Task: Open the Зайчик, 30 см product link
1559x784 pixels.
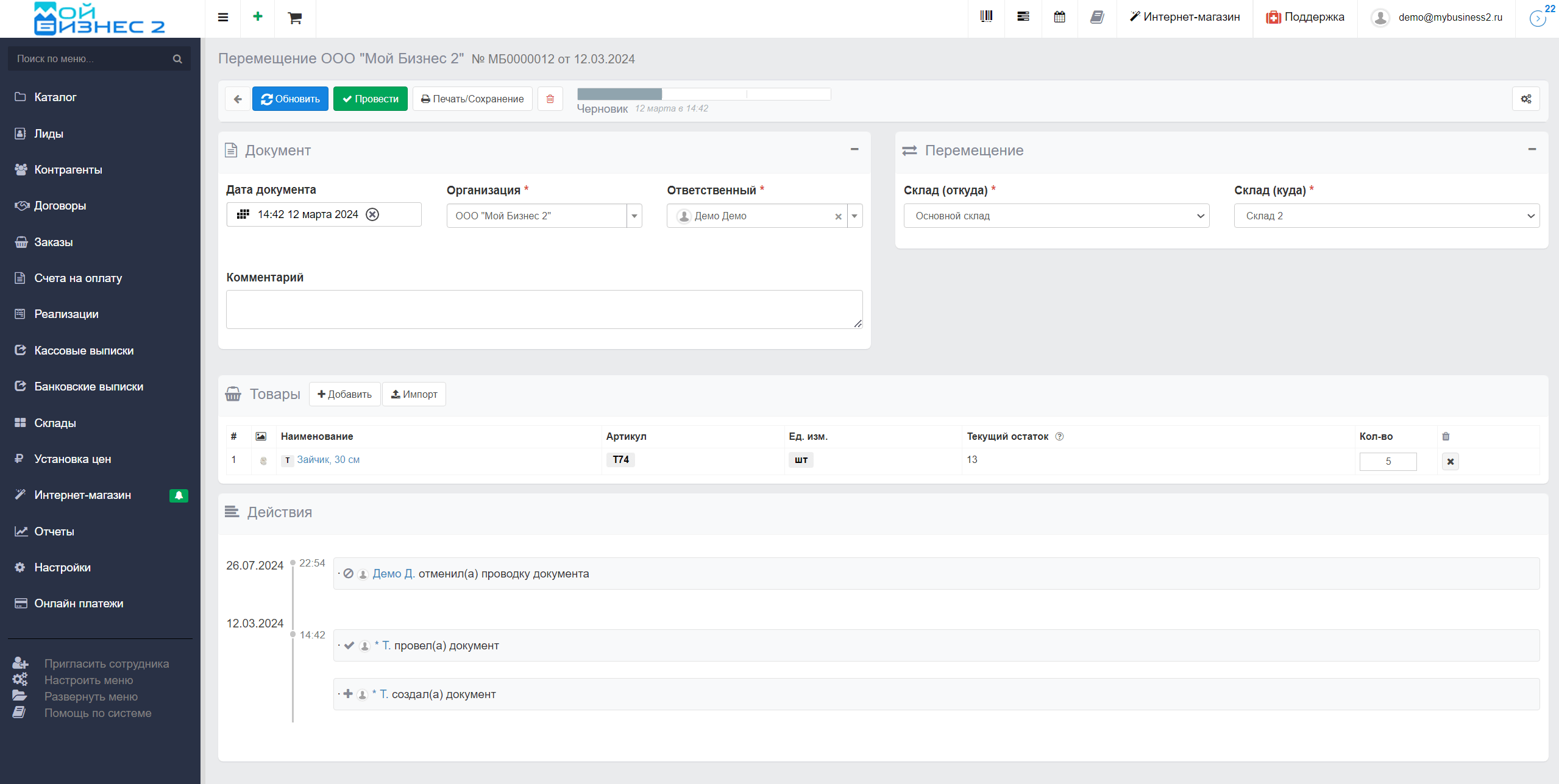Action: pos(328,459)
